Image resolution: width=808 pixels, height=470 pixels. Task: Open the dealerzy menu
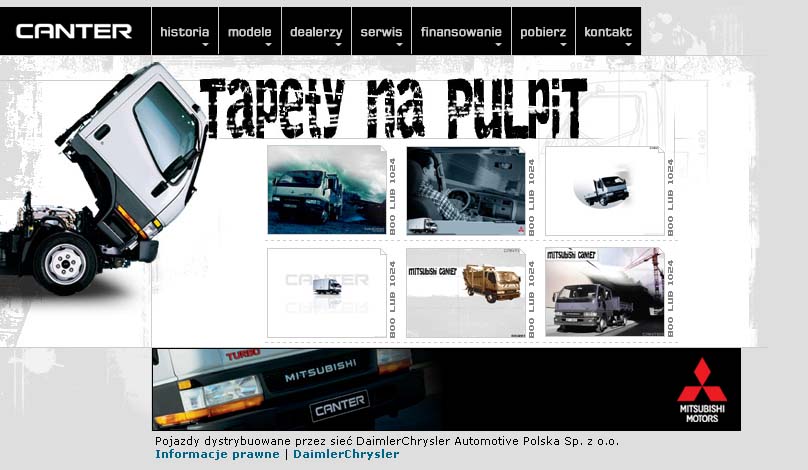[x=316, y=31]
